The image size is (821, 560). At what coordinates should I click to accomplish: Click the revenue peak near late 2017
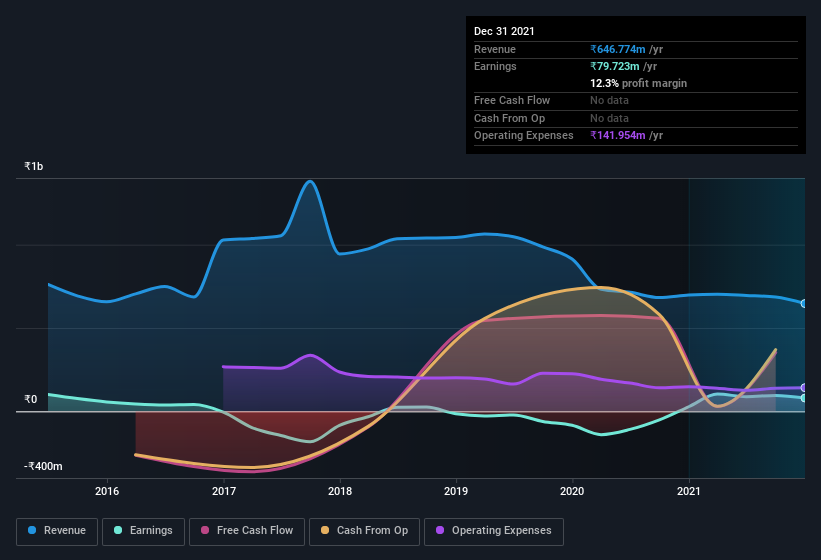[310, 182]
